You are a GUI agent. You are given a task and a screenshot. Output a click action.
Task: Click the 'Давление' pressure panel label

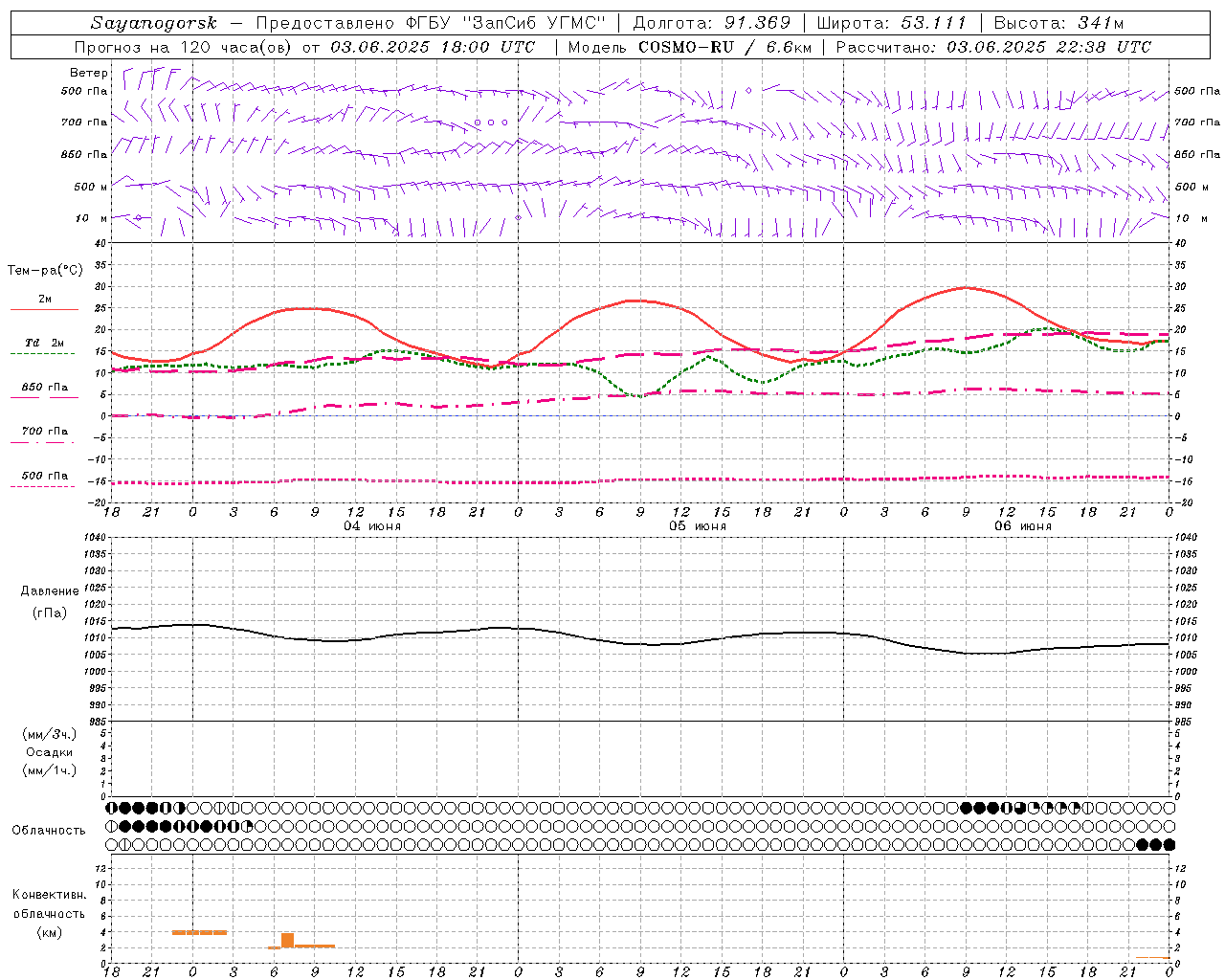coord(50,590)
